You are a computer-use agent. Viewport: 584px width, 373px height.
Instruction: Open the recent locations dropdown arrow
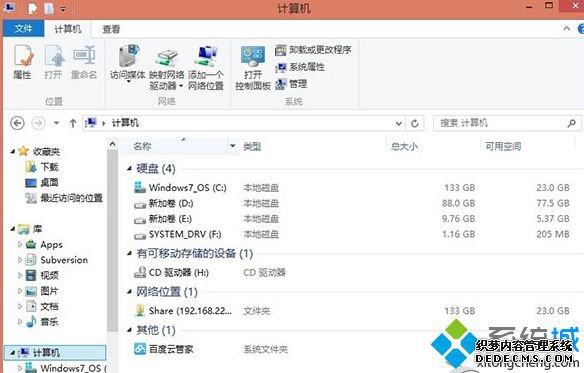(x=56, y=123)
